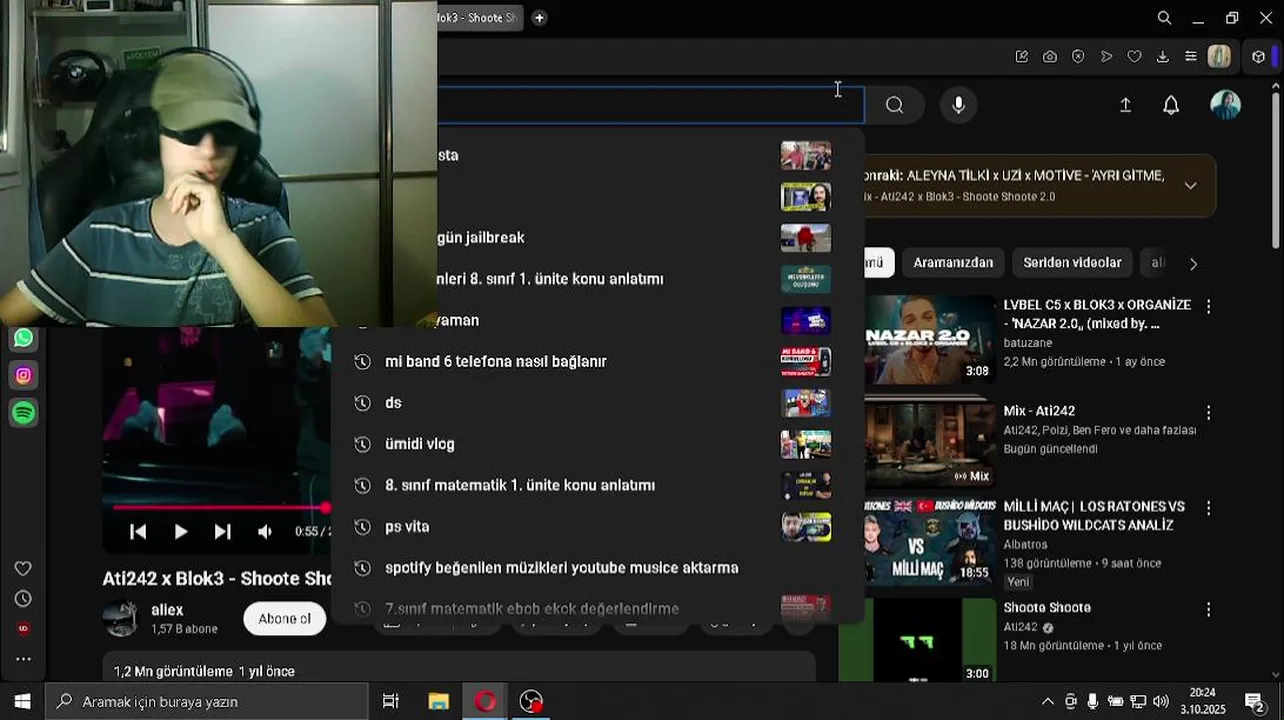Open the upload video icon
1284x720 pixels.
tap(1125, 105)
